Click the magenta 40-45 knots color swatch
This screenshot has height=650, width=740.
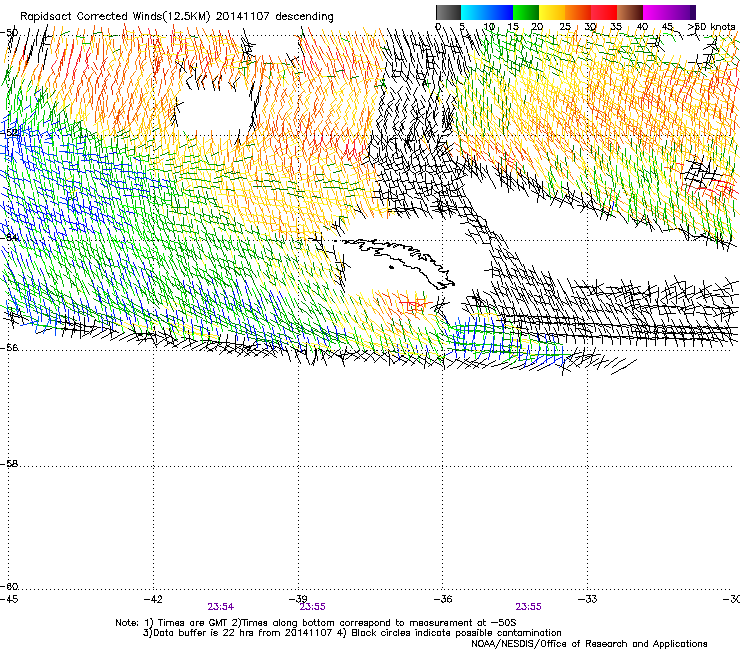pos(656,12)
